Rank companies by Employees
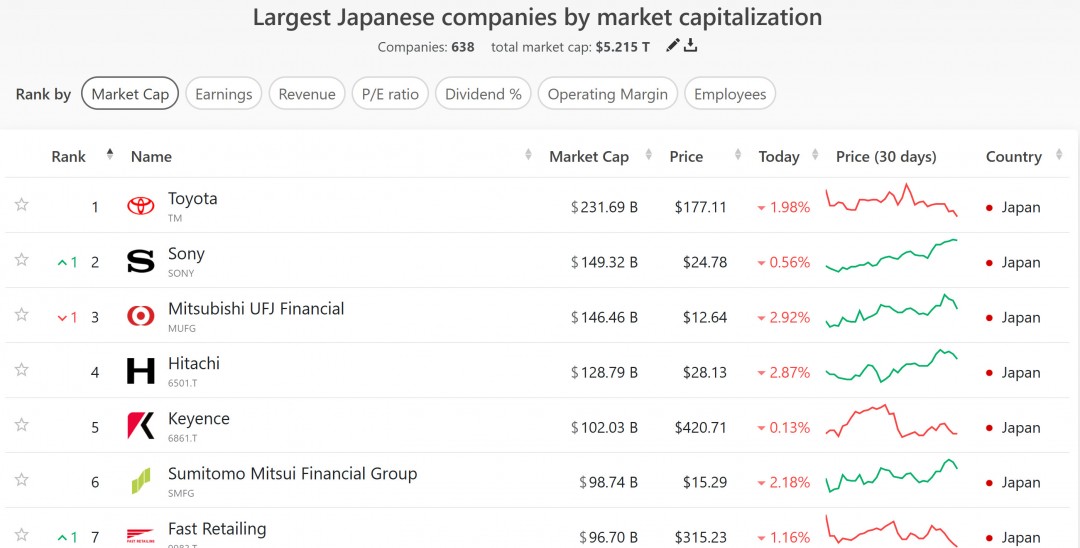The width and height of the screenshot is (1080, 548). [730, 94]
